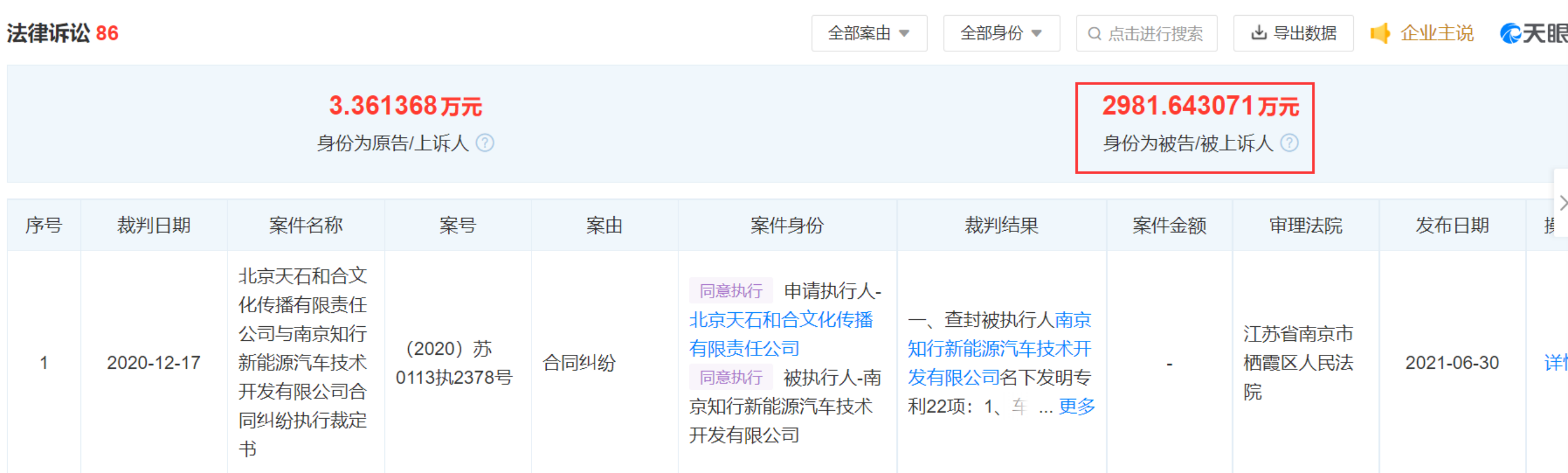Click the 身份为原告/上诉人 label
The image size is (1568, 473).
(x=392, y=143)
